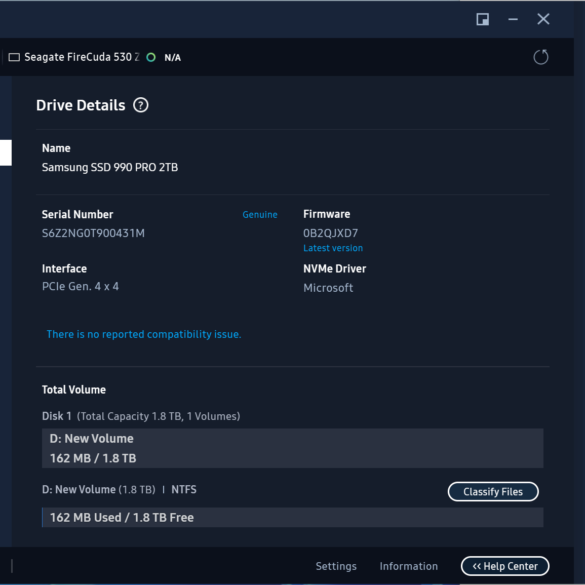Open the Help Center button

[x=505, y=566]
